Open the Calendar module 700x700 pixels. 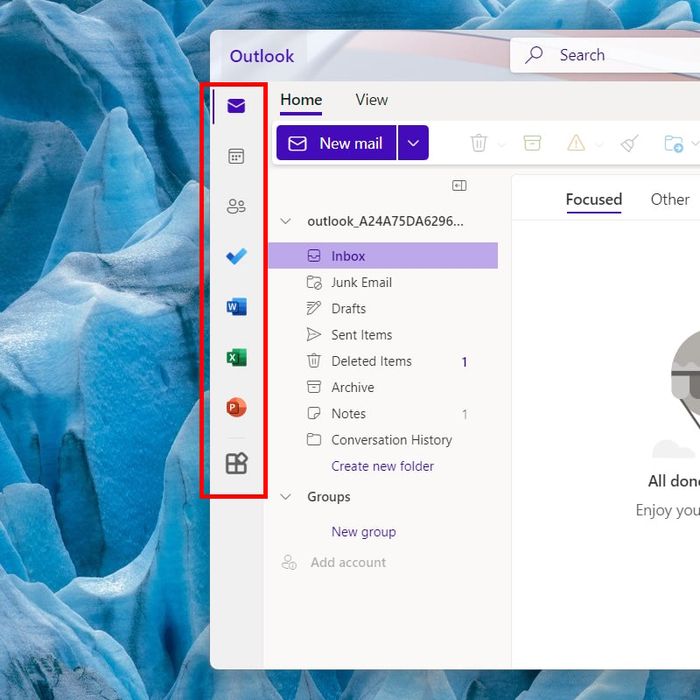(236, 156)
